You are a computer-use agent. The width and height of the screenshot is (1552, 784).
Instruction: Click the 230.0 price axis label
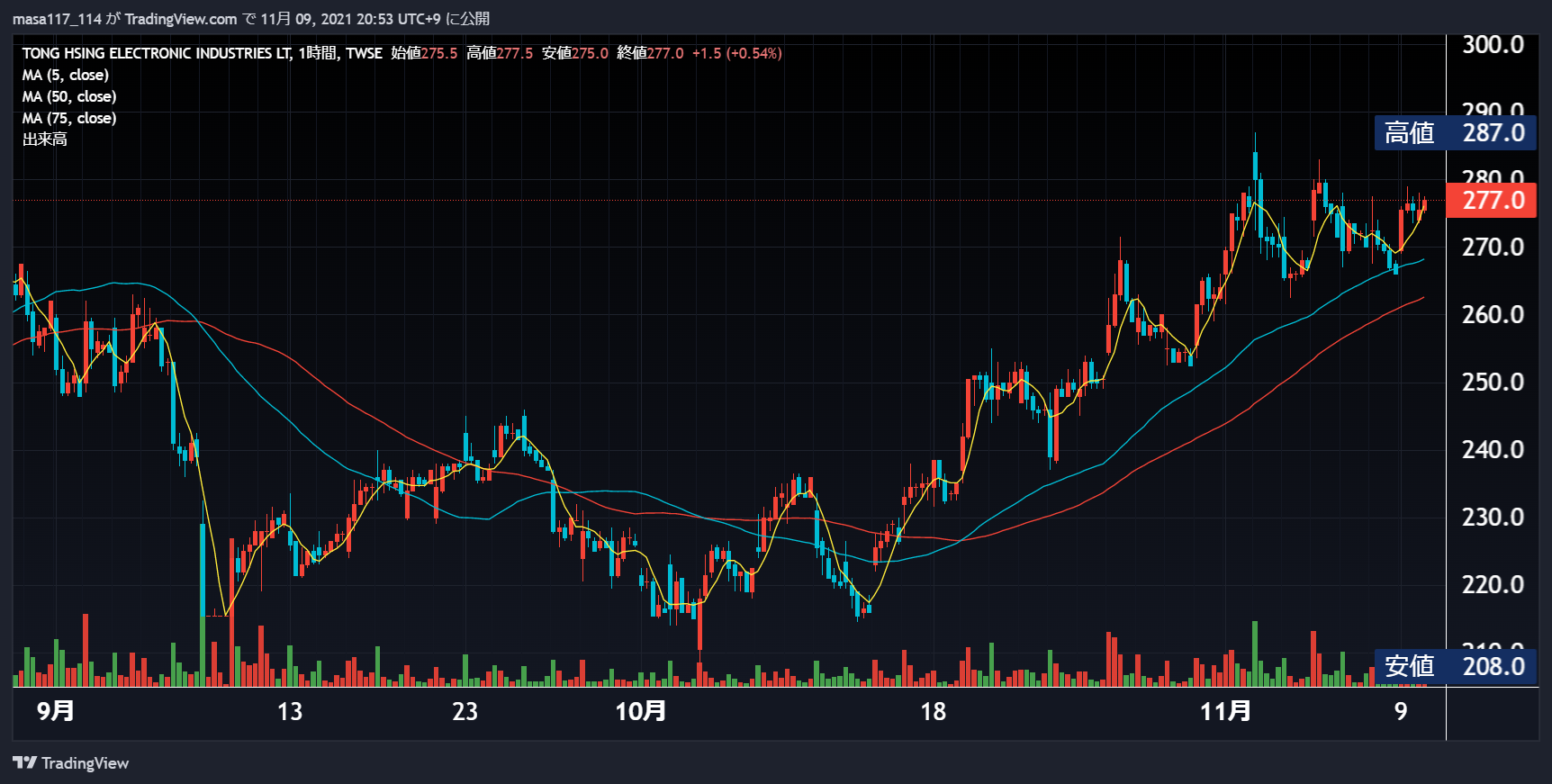1493,517
